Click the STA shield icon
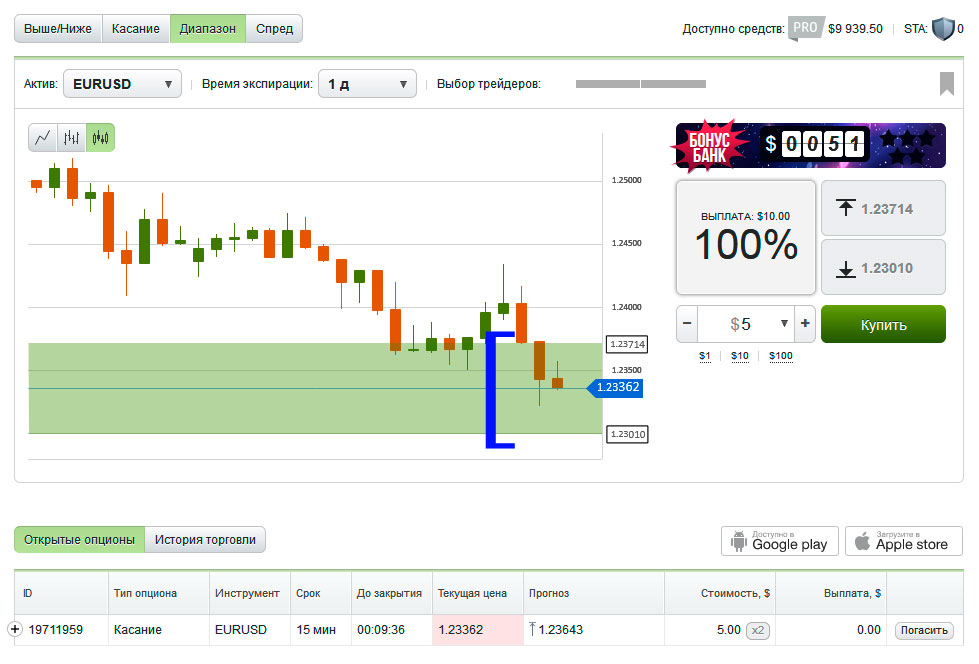979x664 pixels. [x=943, y=29]
